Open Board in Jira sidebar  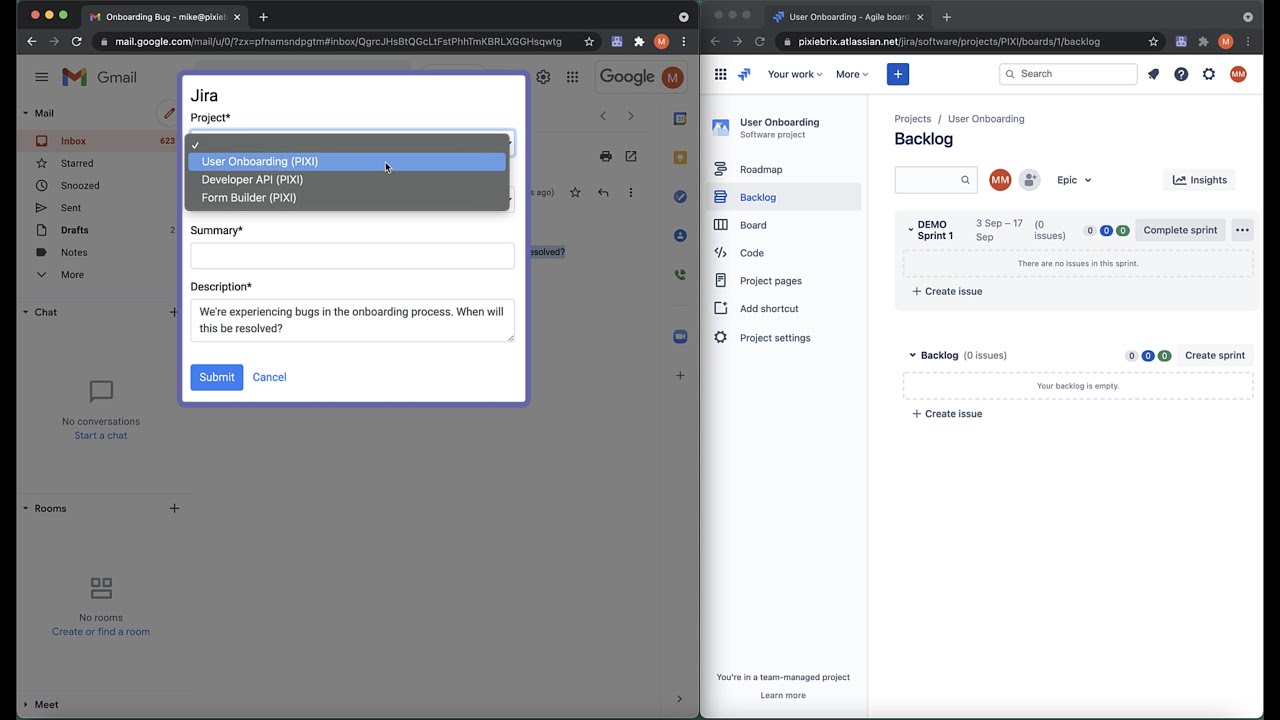point(784,225)
